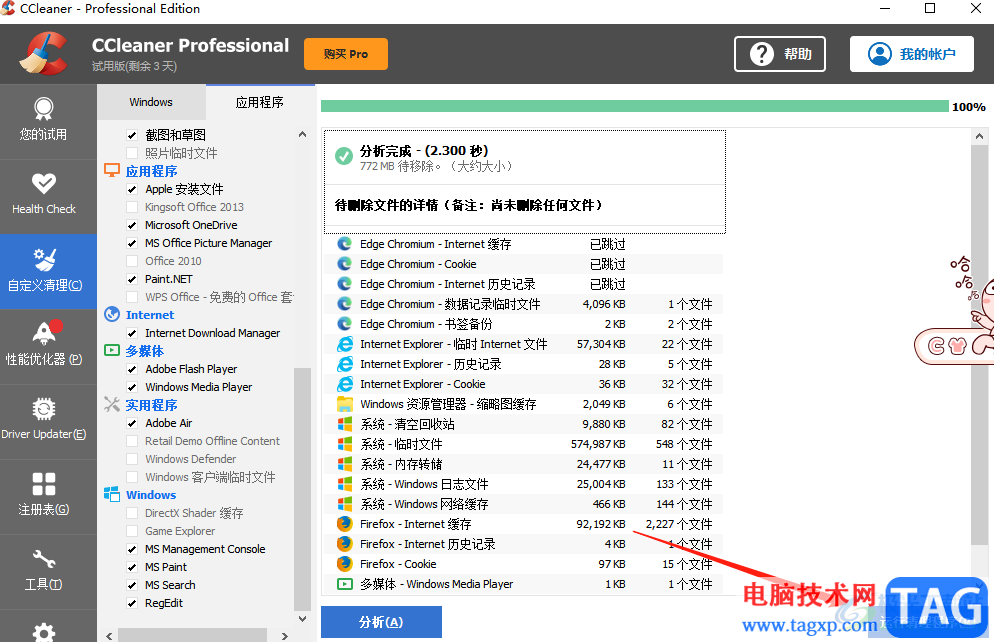
Task: Click Firefox icon for Internet cache row
Action: (344, 524)
